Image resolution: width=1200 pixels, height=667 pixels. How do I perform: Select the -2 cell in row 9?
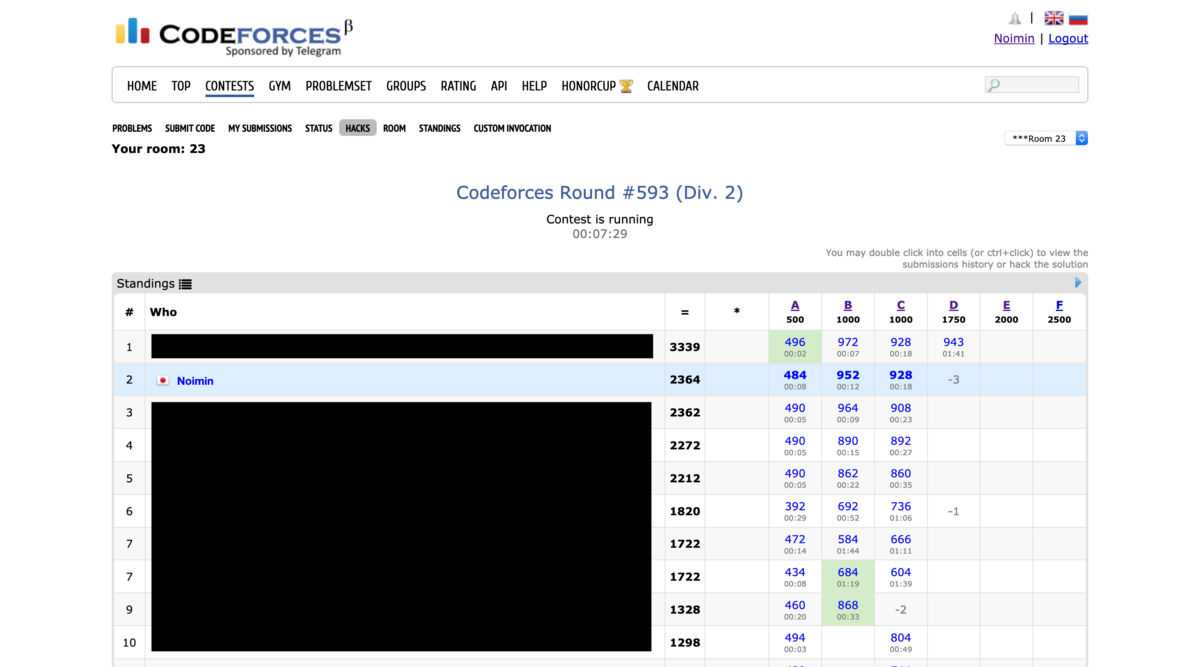(901, 610)
